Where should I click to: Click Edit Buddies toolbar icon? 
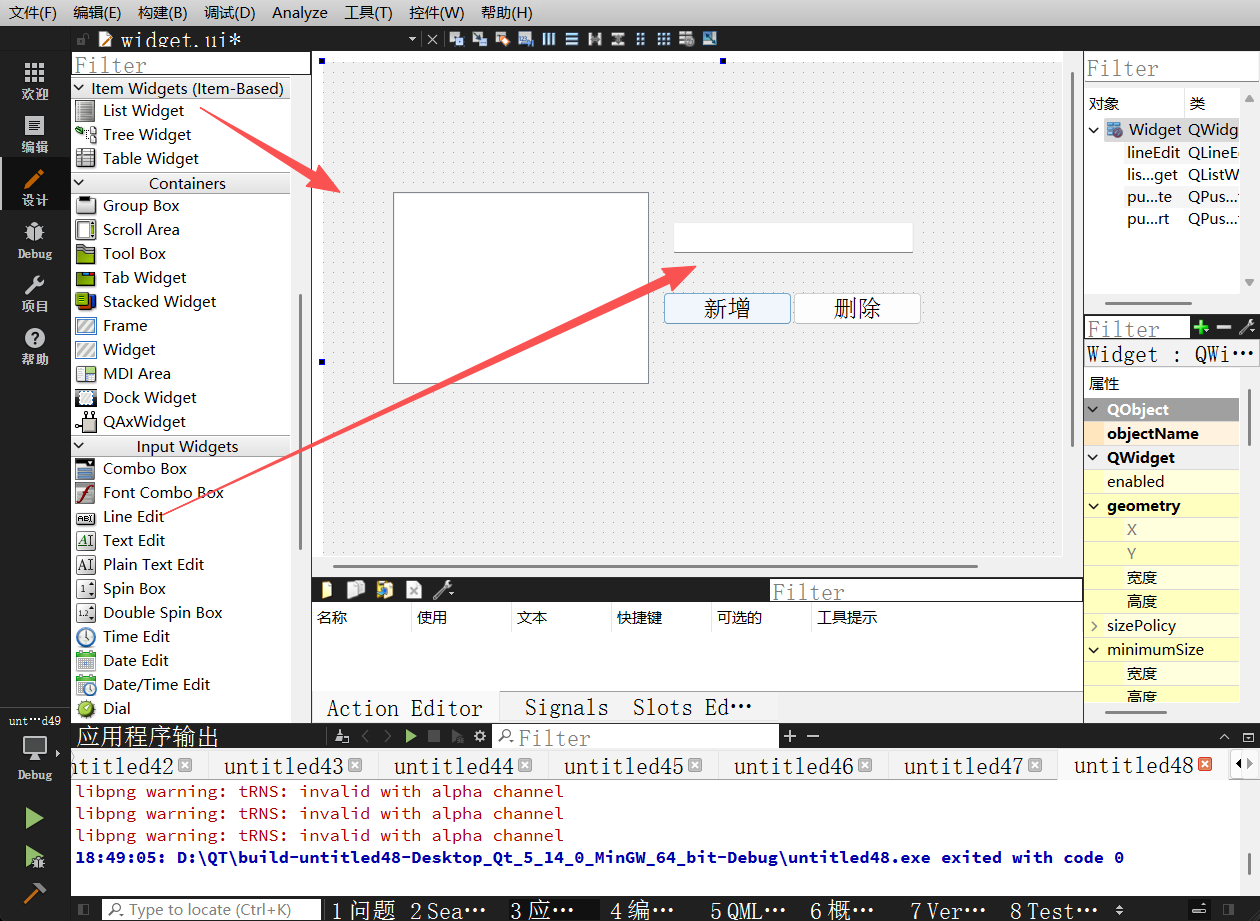point(503,39)
